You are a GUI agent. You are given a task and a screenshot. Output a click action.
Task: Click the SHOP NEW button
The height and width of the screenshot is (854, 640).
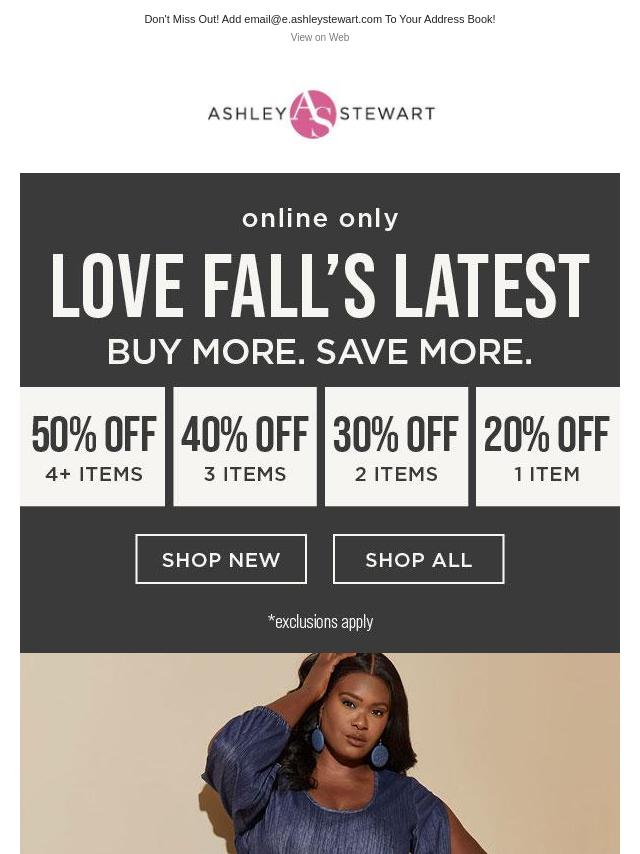[221, 559]
